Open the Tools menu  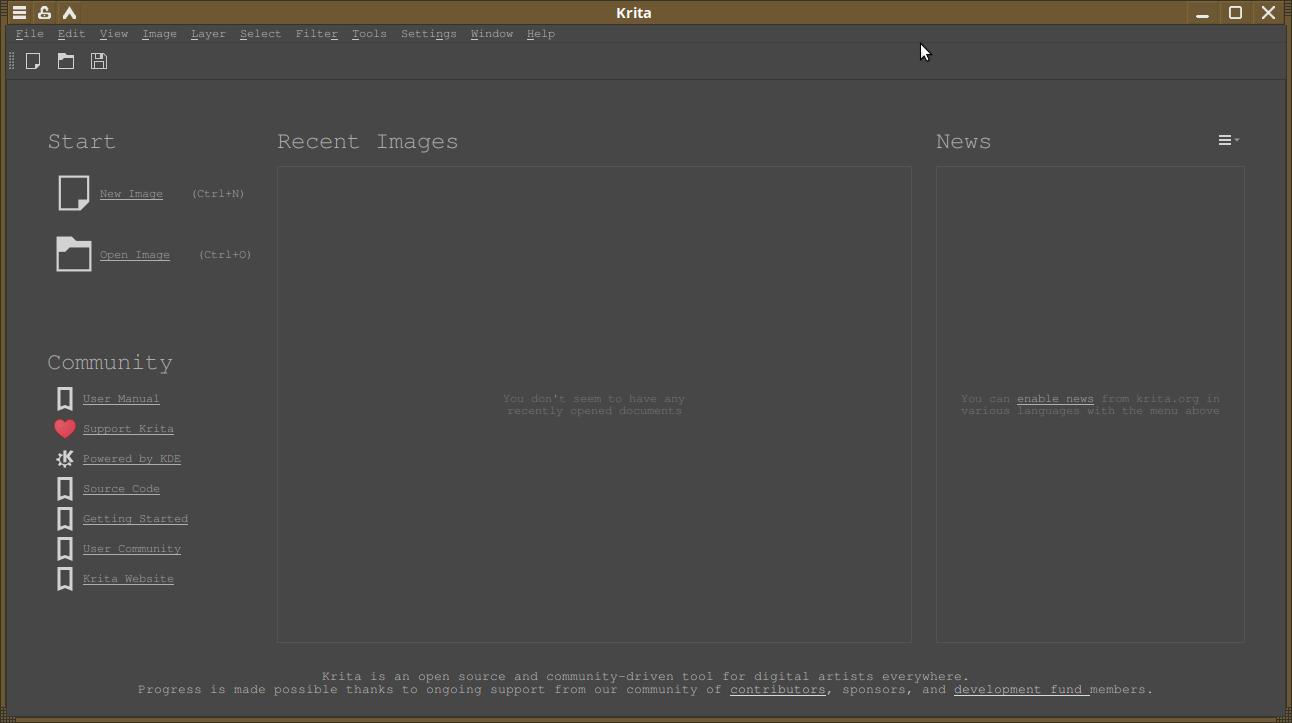click(369, 34)
